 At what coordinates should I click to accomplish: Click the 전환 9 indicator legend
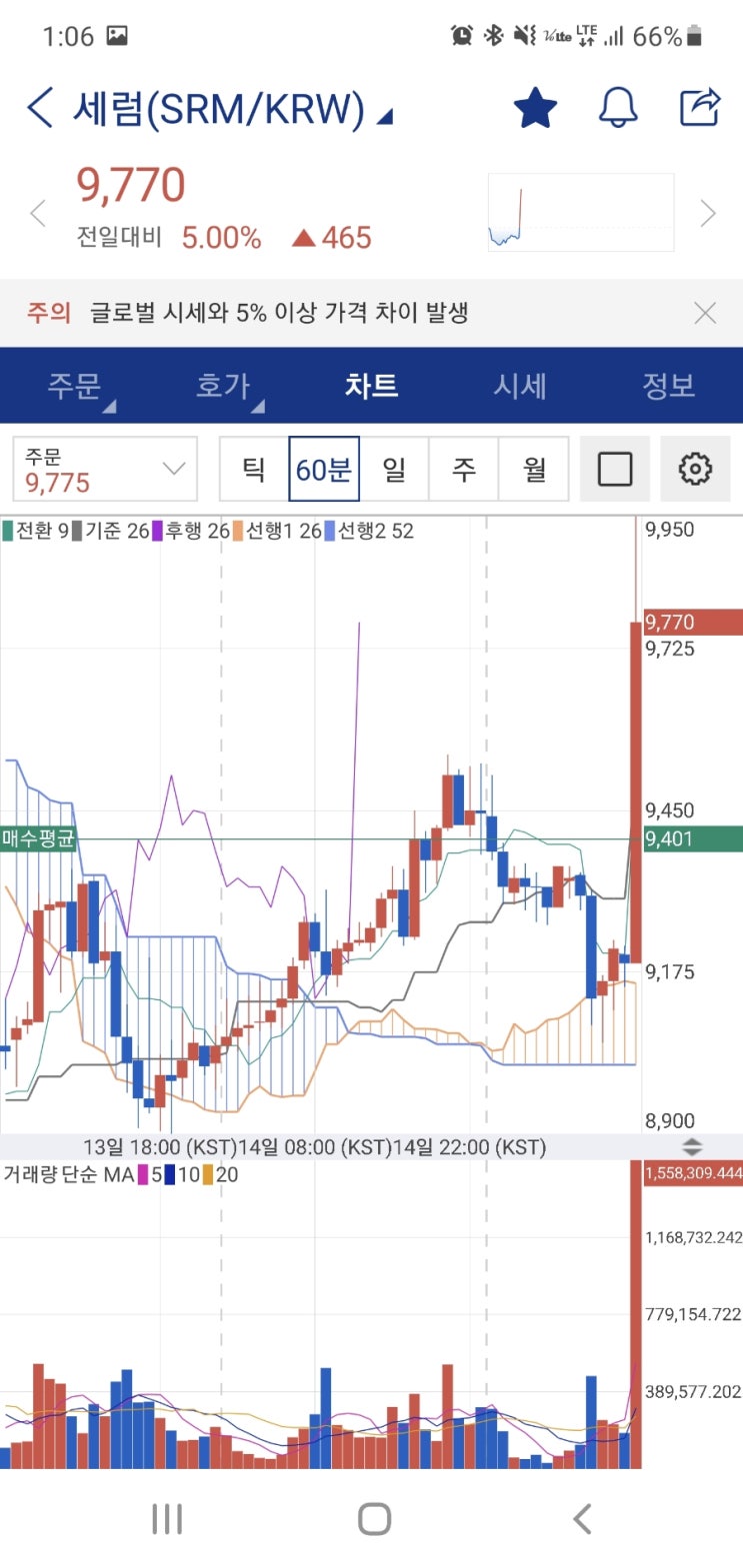coord(35,531)
